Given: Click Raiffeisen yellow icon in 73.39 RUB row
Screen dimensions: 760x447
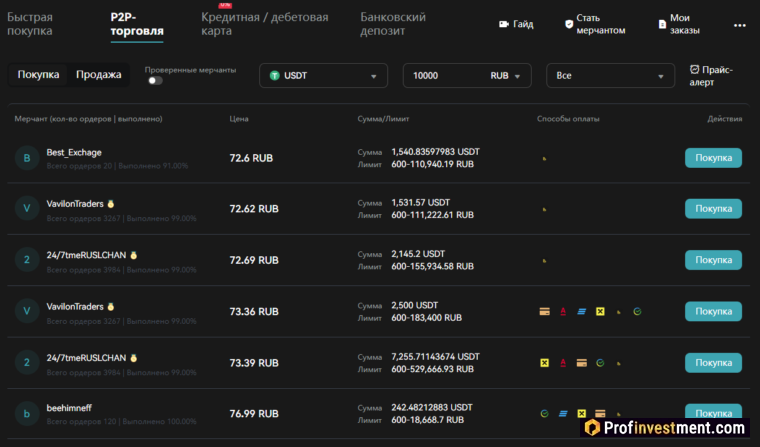Looking at the screenshot, I should pos(544,363).
